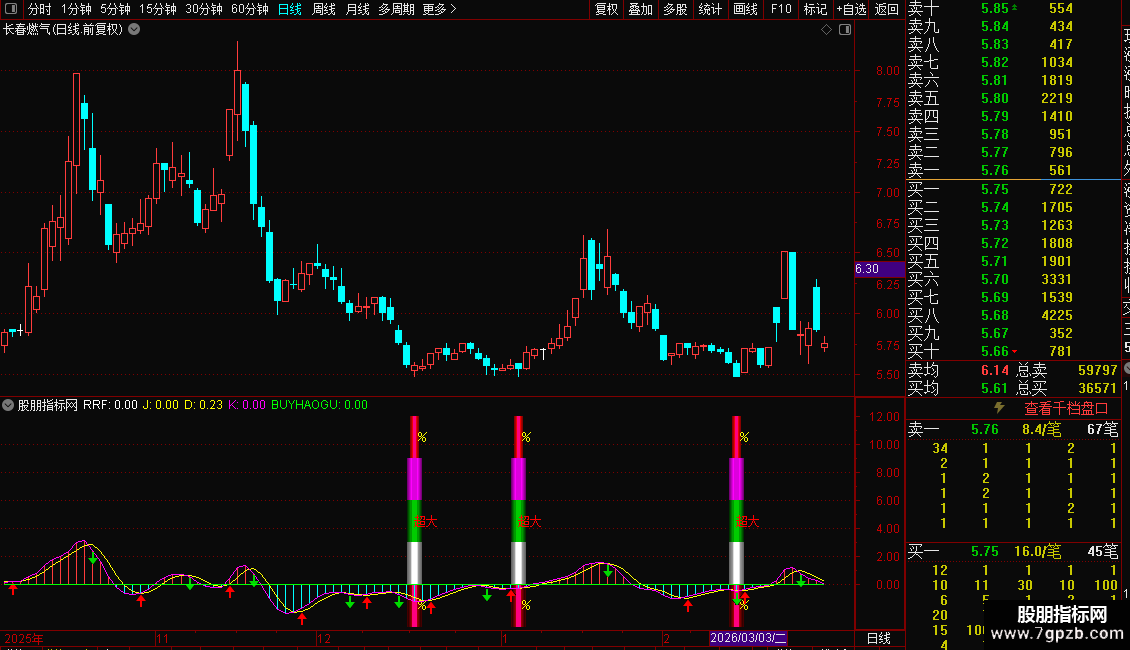This screenshot has height=650, width=1130.
Task: Click the 画线 draw line button
Action: [x=745, y=9]
